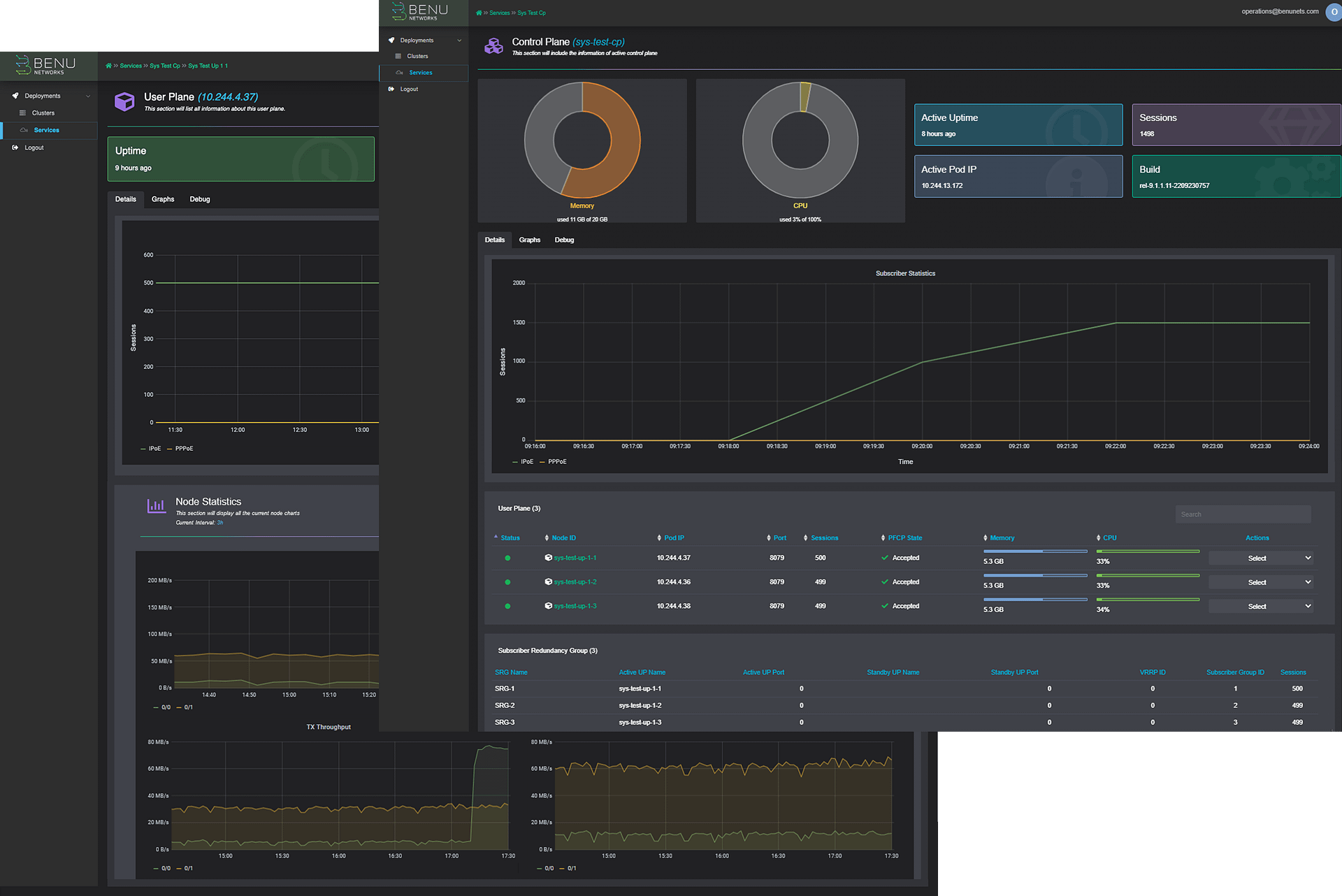Screen dimensions: 1342x896
Task: Click the User Plane Search field
Action: 1243,514
